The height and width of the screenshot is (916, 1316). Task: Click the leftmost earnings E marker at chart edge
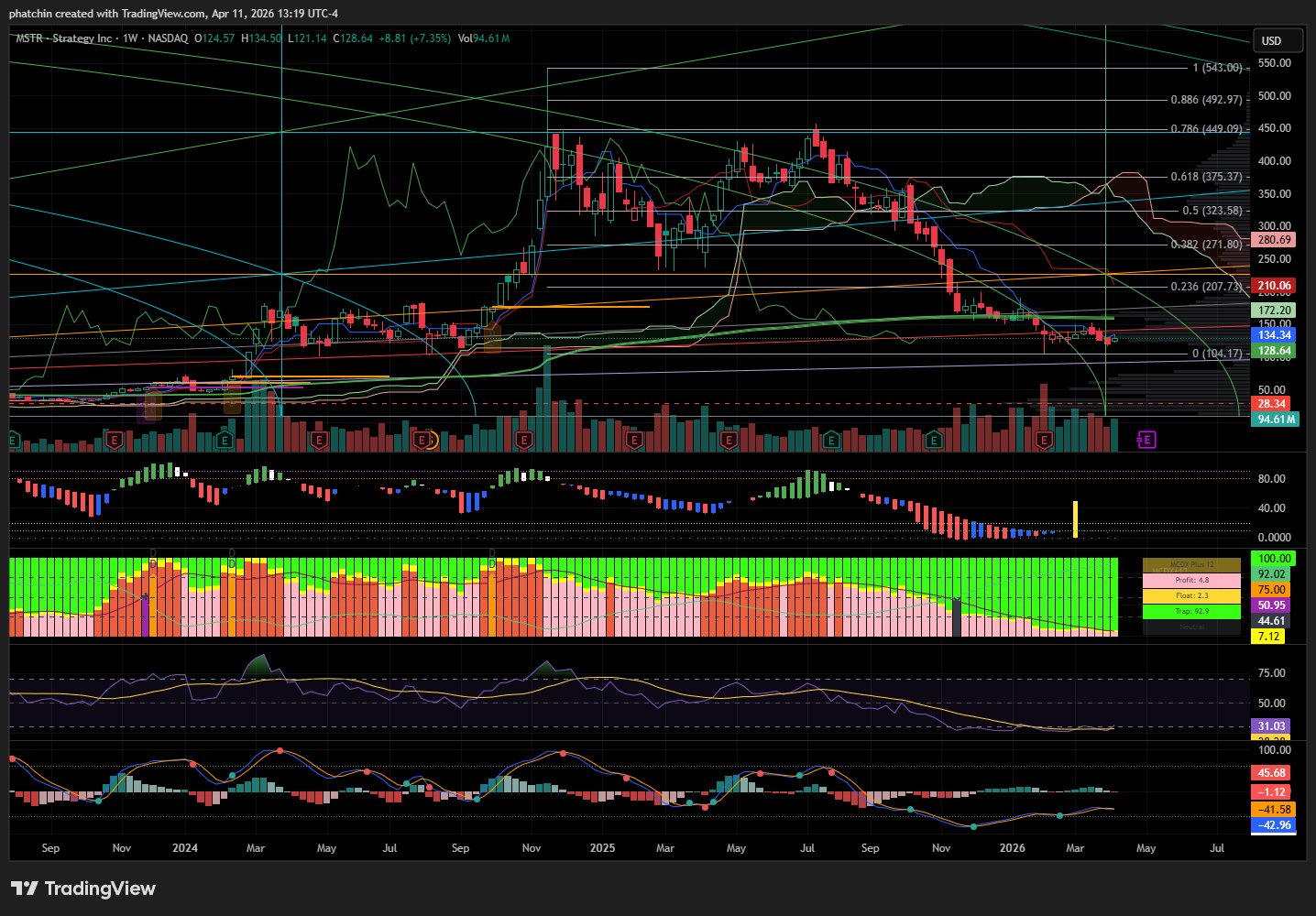coord(13,441)
